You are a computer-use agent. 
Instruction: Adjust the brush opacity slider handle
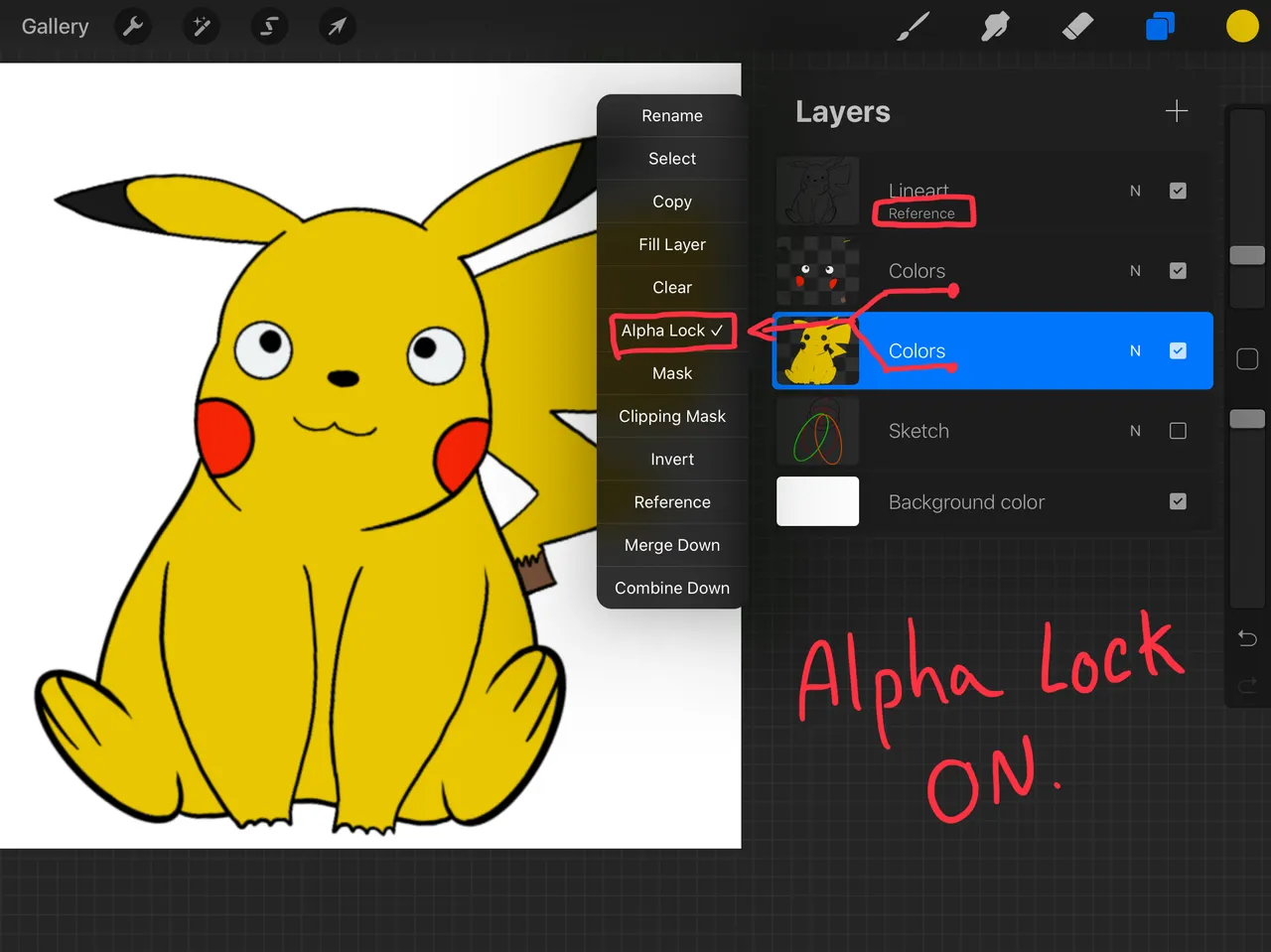pos(1247,419)
